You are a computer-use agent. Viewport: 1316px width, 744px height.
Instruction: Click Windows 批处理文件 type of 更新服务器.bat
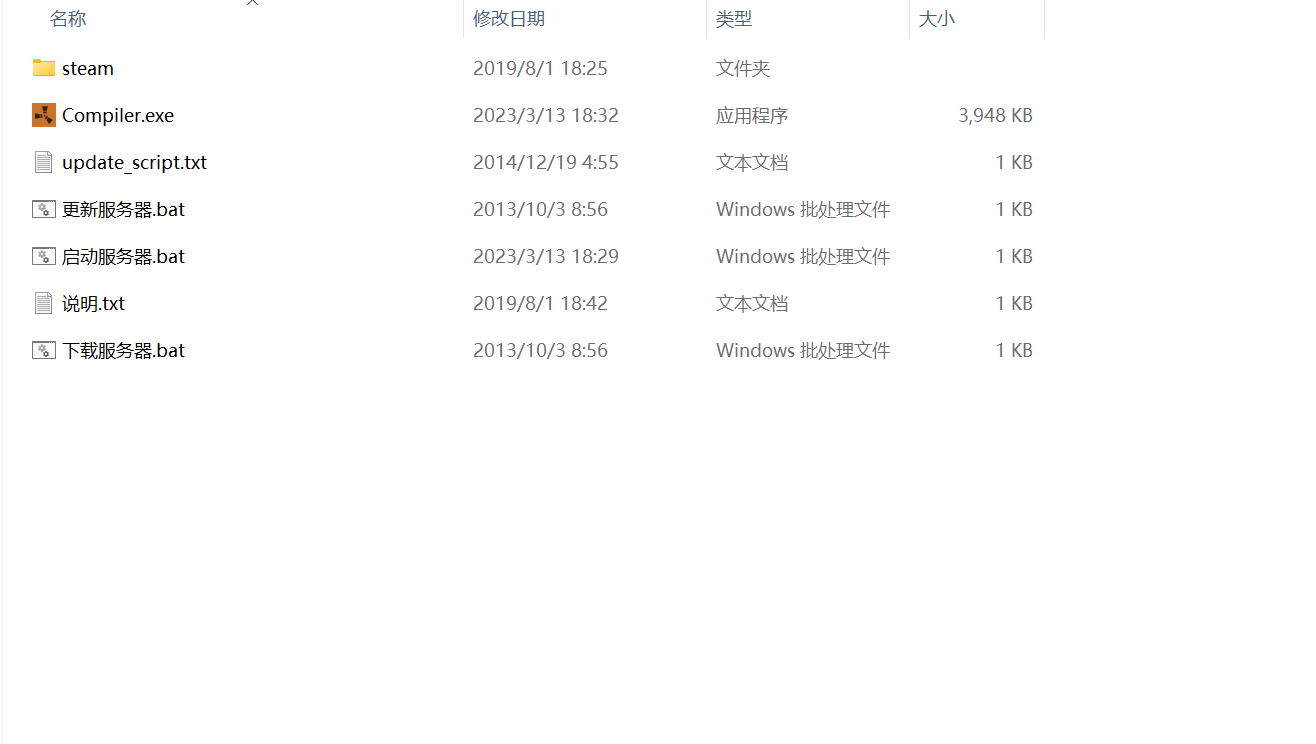803,209
